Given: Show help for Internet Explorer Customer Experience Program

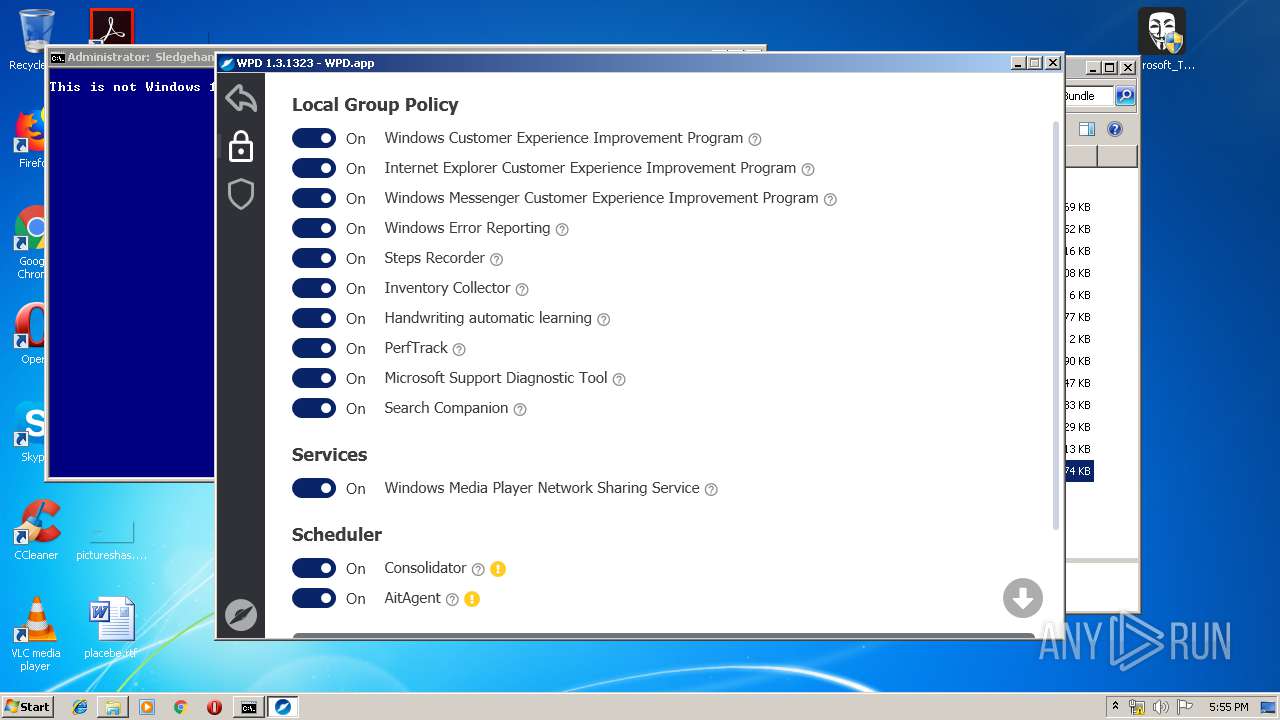Looking at the screenshot, I should [808, 169].
